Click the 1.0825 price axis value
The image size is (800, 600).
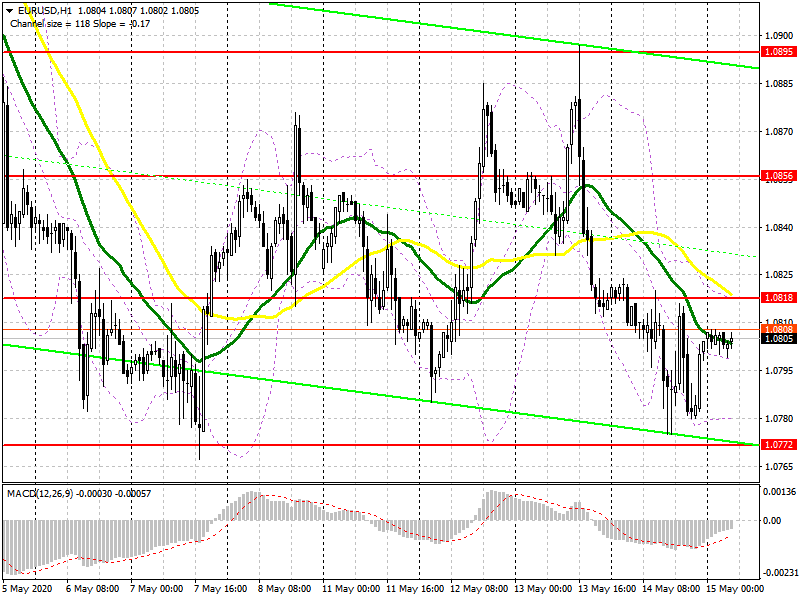[780, 275]
